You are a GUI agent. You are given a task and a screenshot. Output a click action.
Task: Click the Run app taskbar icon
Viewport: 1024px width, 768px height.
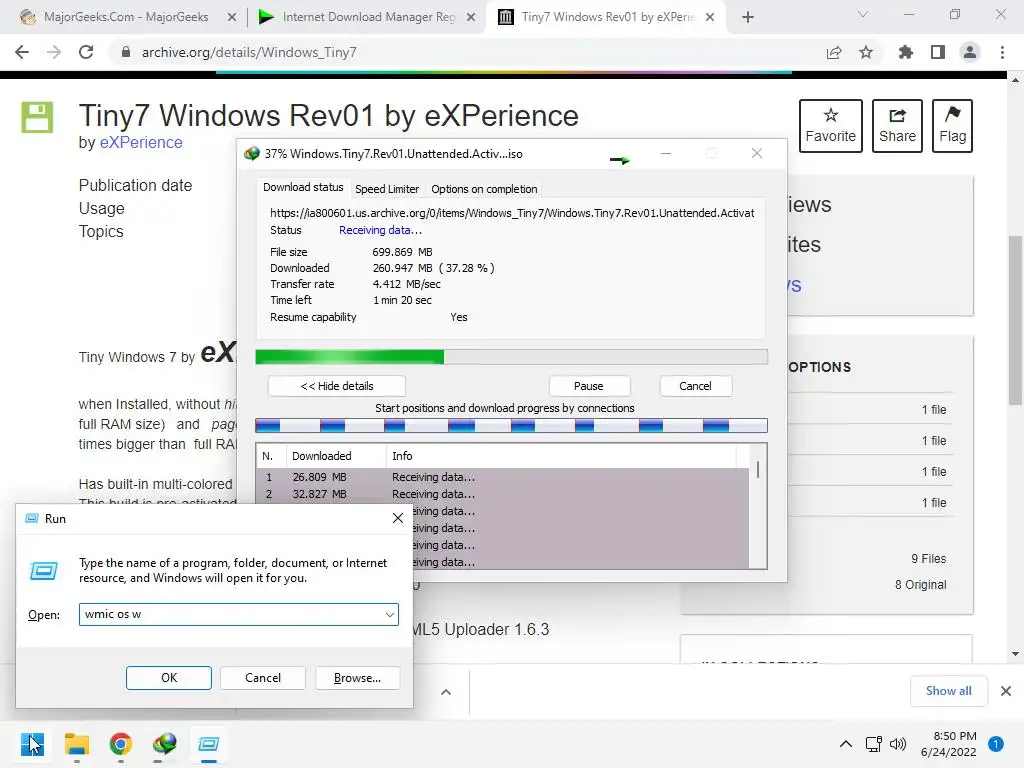pos(208,744)
